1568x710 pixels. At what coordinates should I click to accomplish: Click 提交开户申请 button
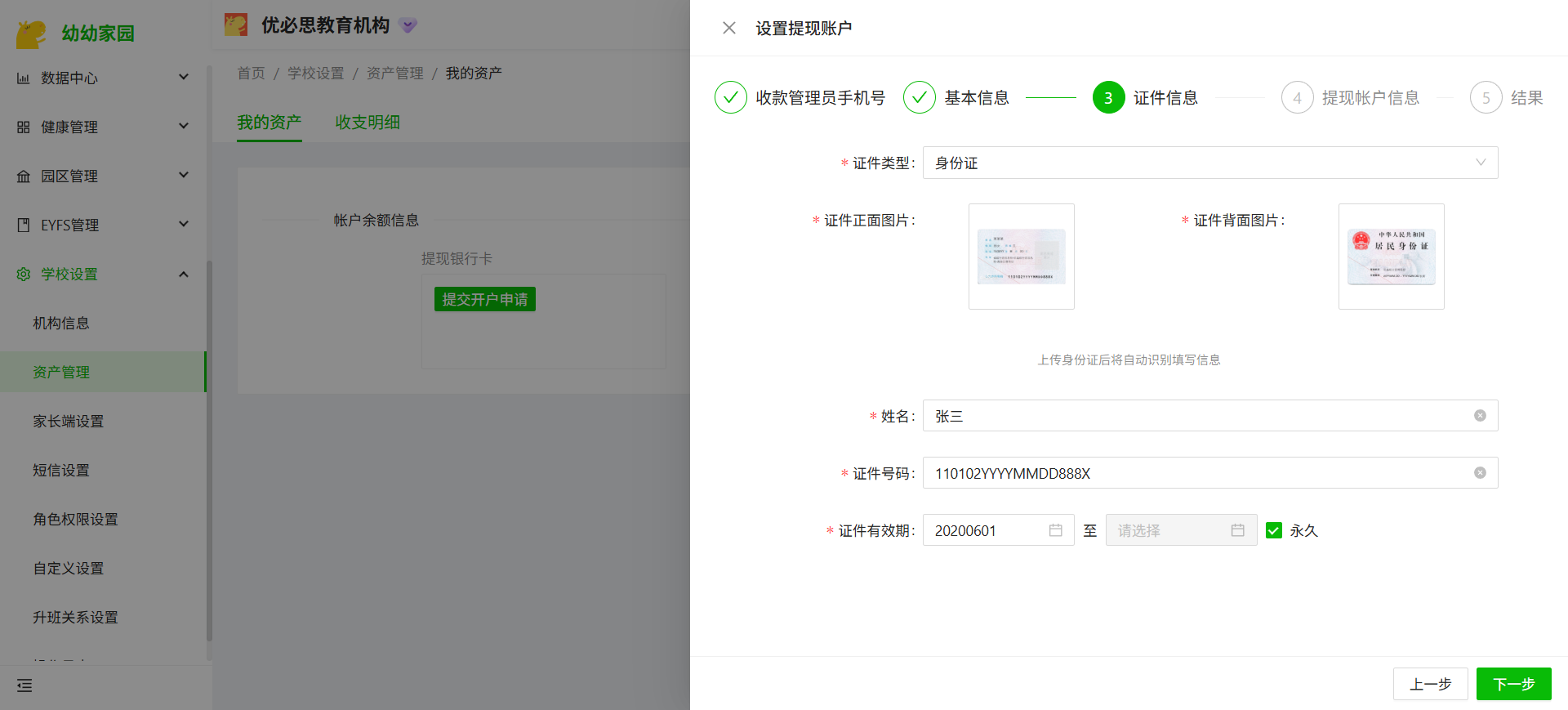pos(485,299)
